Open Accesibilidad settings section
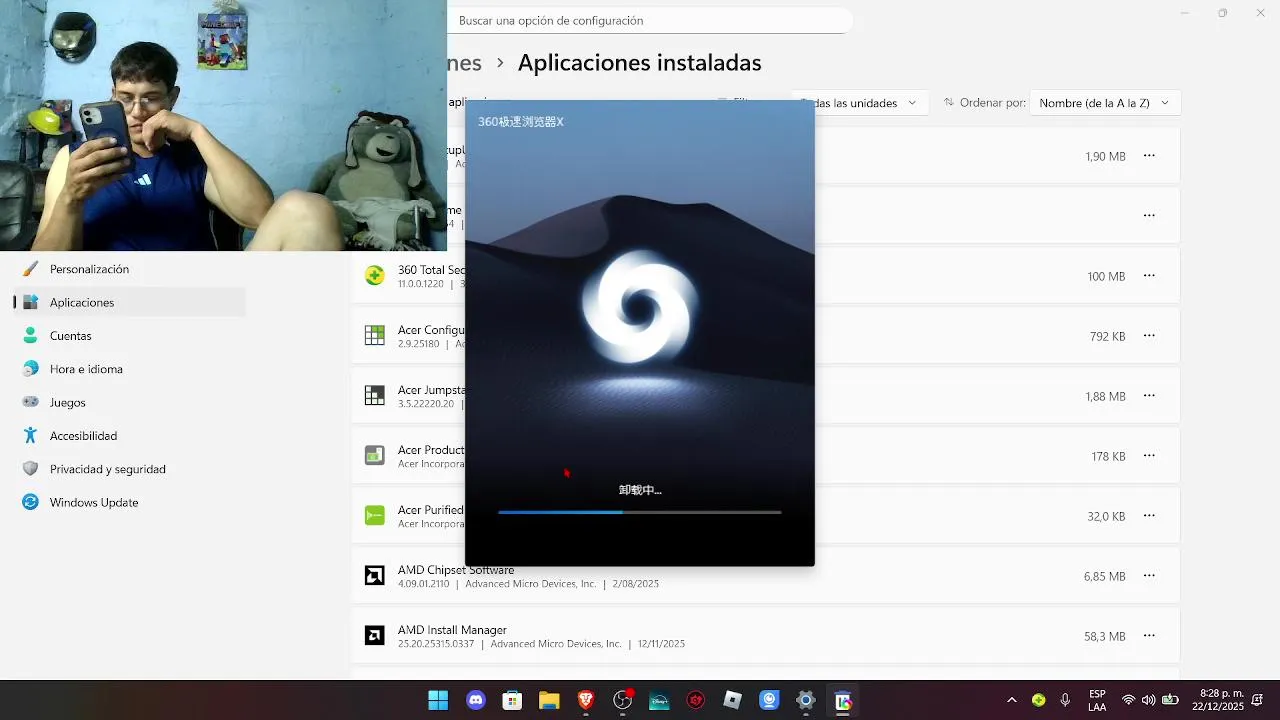 [130, 436]
